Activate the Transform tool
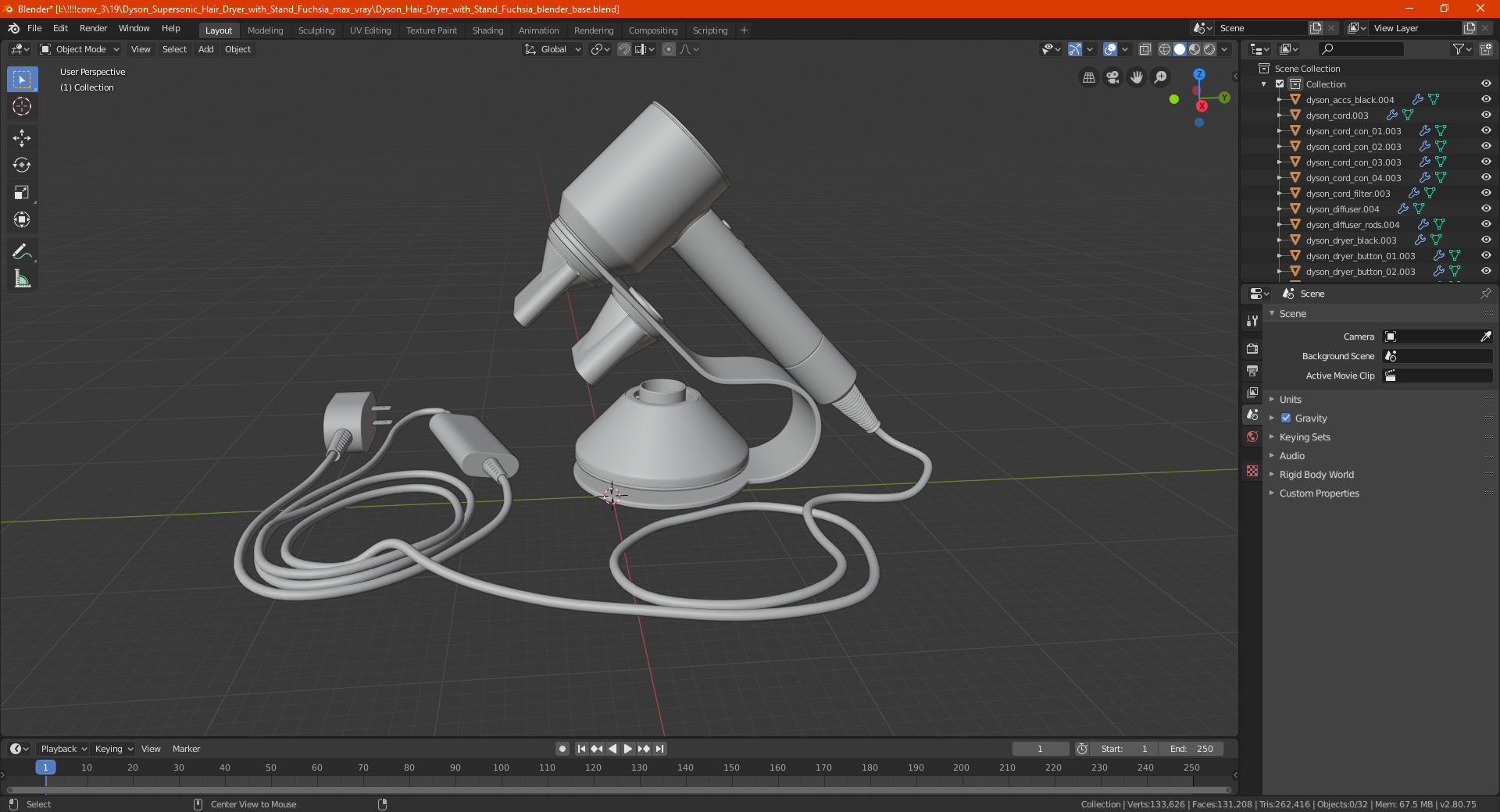1500x812 pixels. point(22,219)
